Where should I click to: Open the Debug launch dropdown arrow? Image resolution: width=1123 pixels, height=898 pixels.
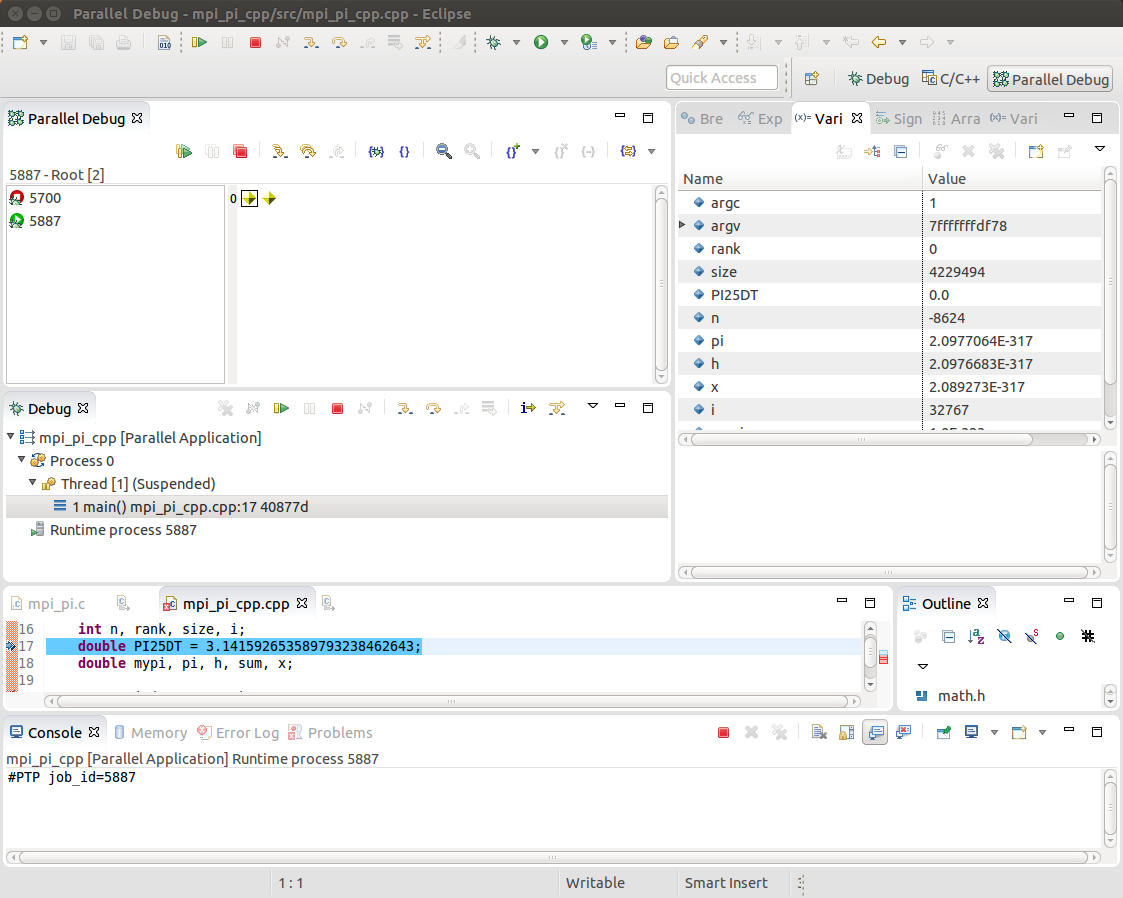point(516,42)
